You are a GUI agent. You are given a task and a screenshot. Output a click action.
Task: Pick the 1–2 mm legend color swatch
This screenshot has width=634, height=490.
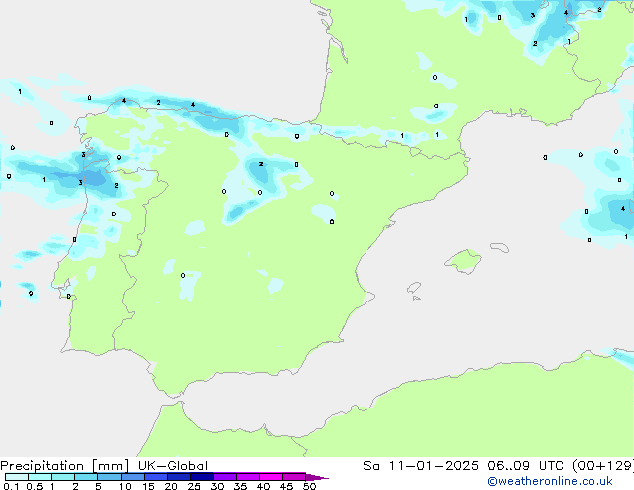click(x=63, y=477)
